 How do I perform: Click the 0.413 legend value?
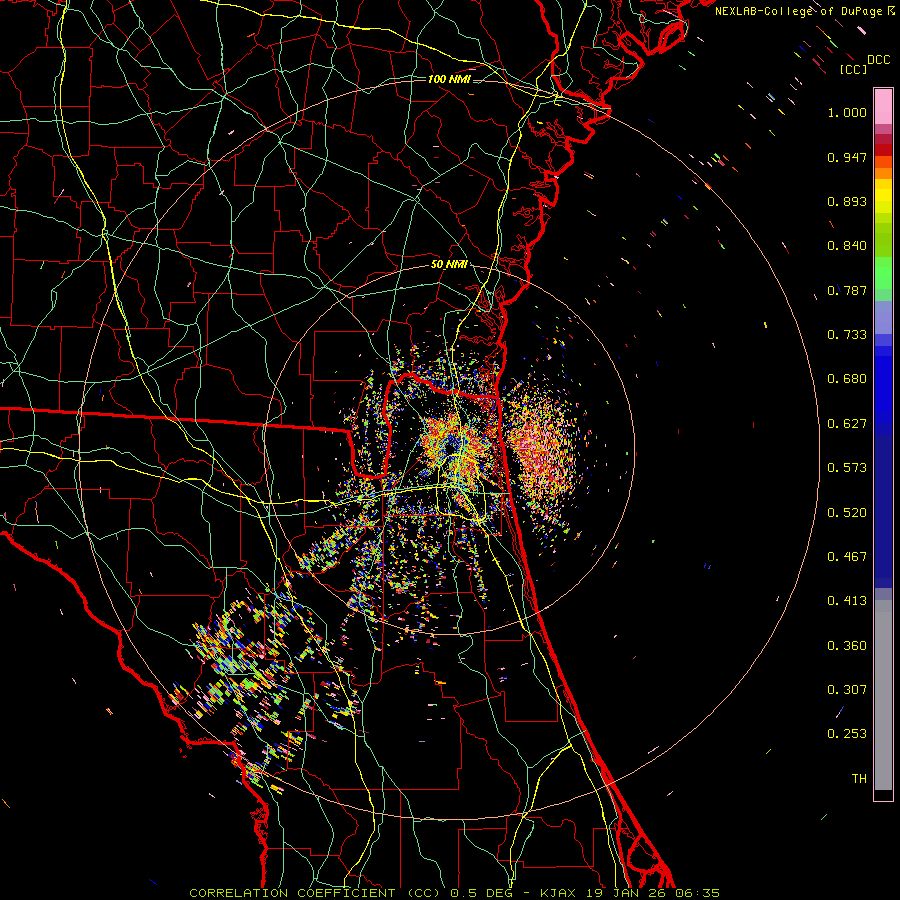click(x=847, y=601)
